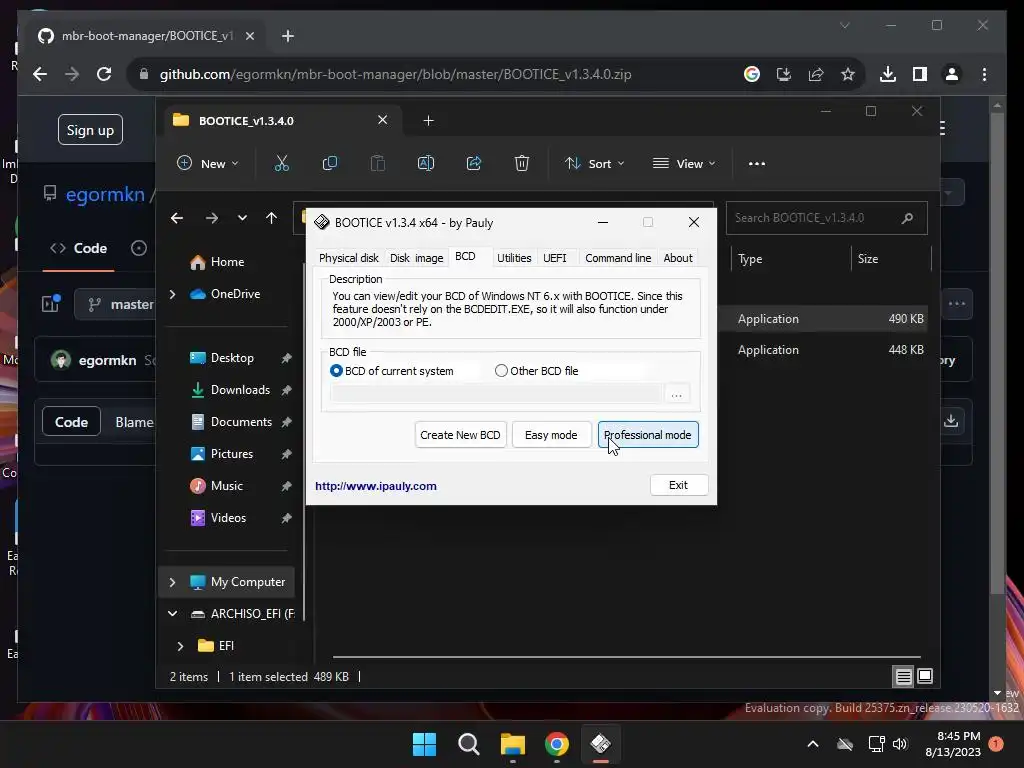Exit the BOOTICE dialog

pyautogui.click(x=679, y=485)
